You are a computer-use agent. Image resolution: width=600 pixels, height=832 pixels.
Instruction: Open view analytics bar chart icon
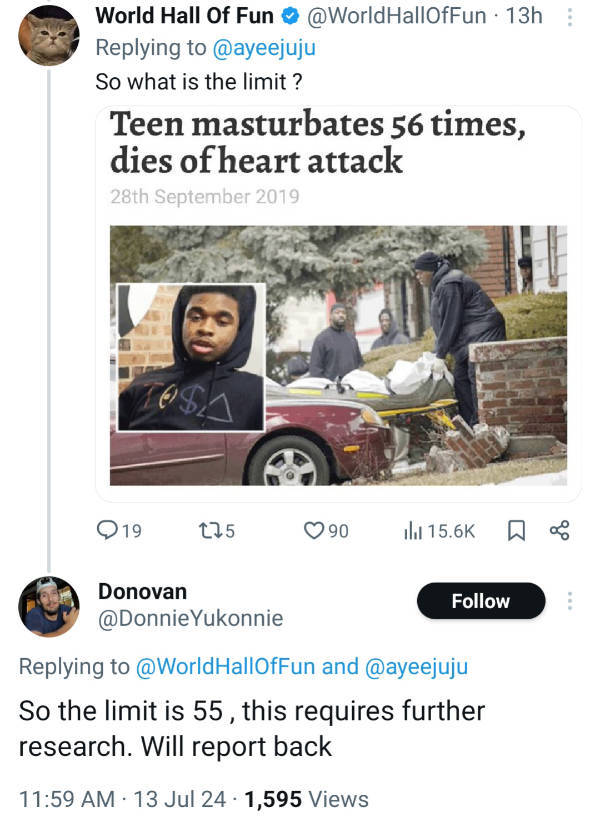click(411, 531)
